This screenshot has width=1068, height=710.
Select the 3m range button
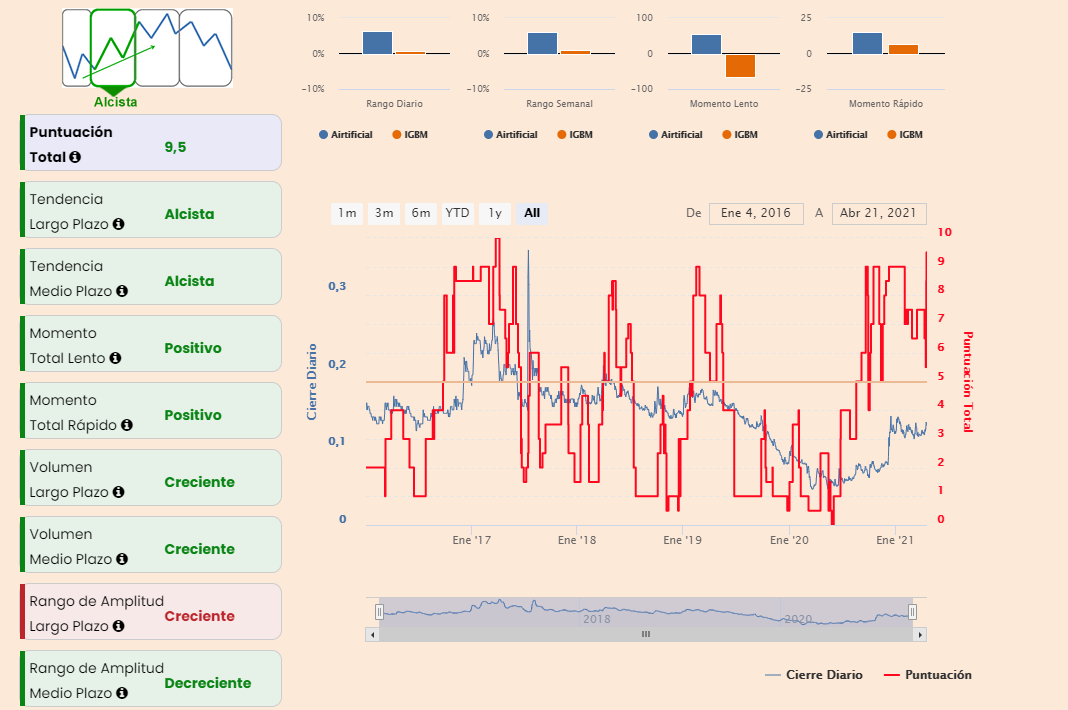pyautogui.click(x=383, y=213)
